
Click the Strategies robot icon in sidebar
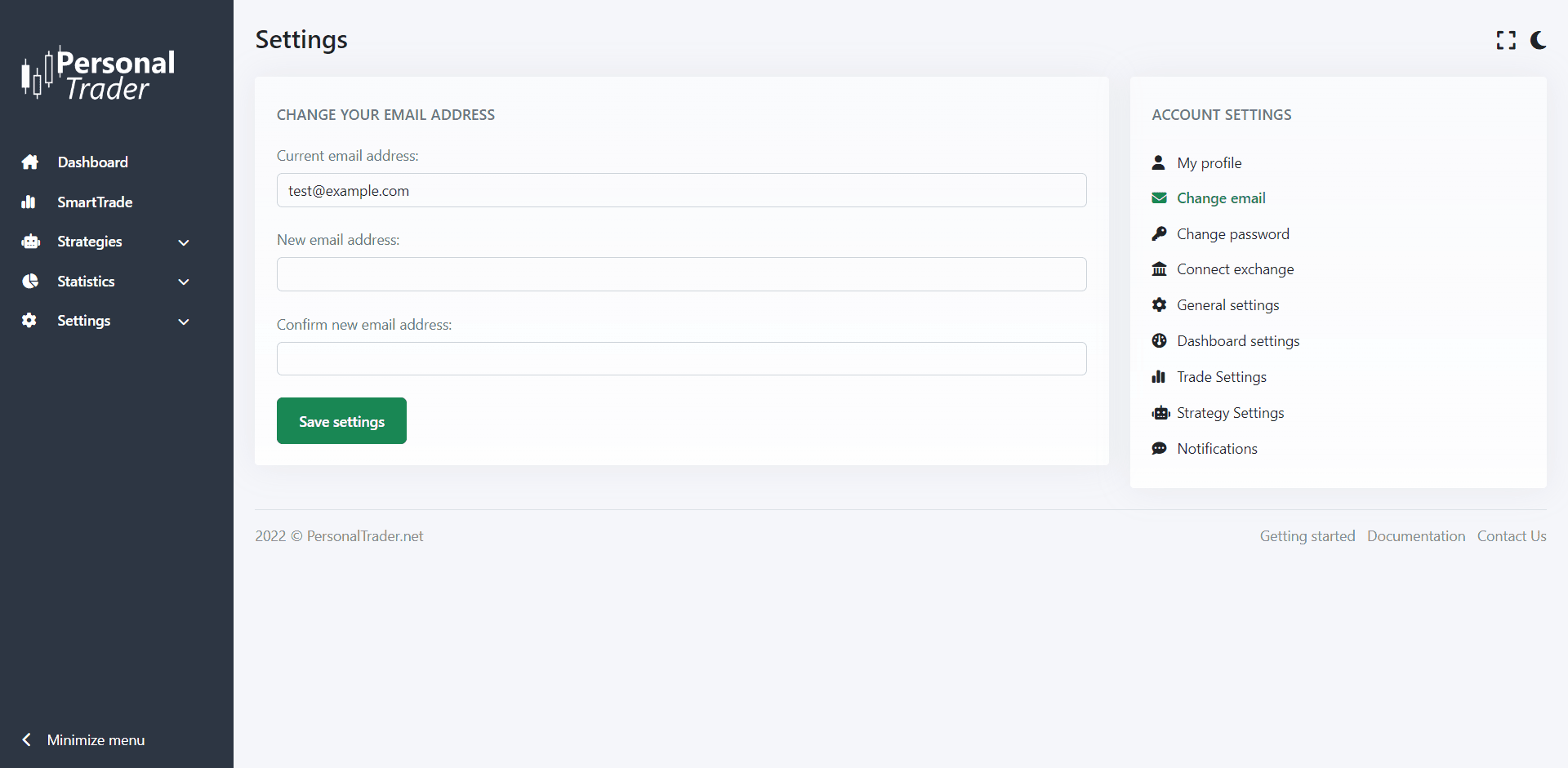(30, 242)
